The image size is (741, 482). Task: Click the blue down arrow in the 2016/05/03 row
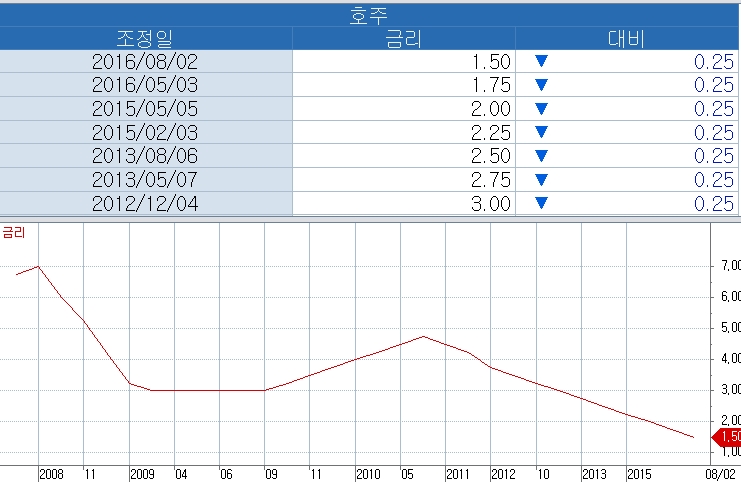click(x=542, y=85)
